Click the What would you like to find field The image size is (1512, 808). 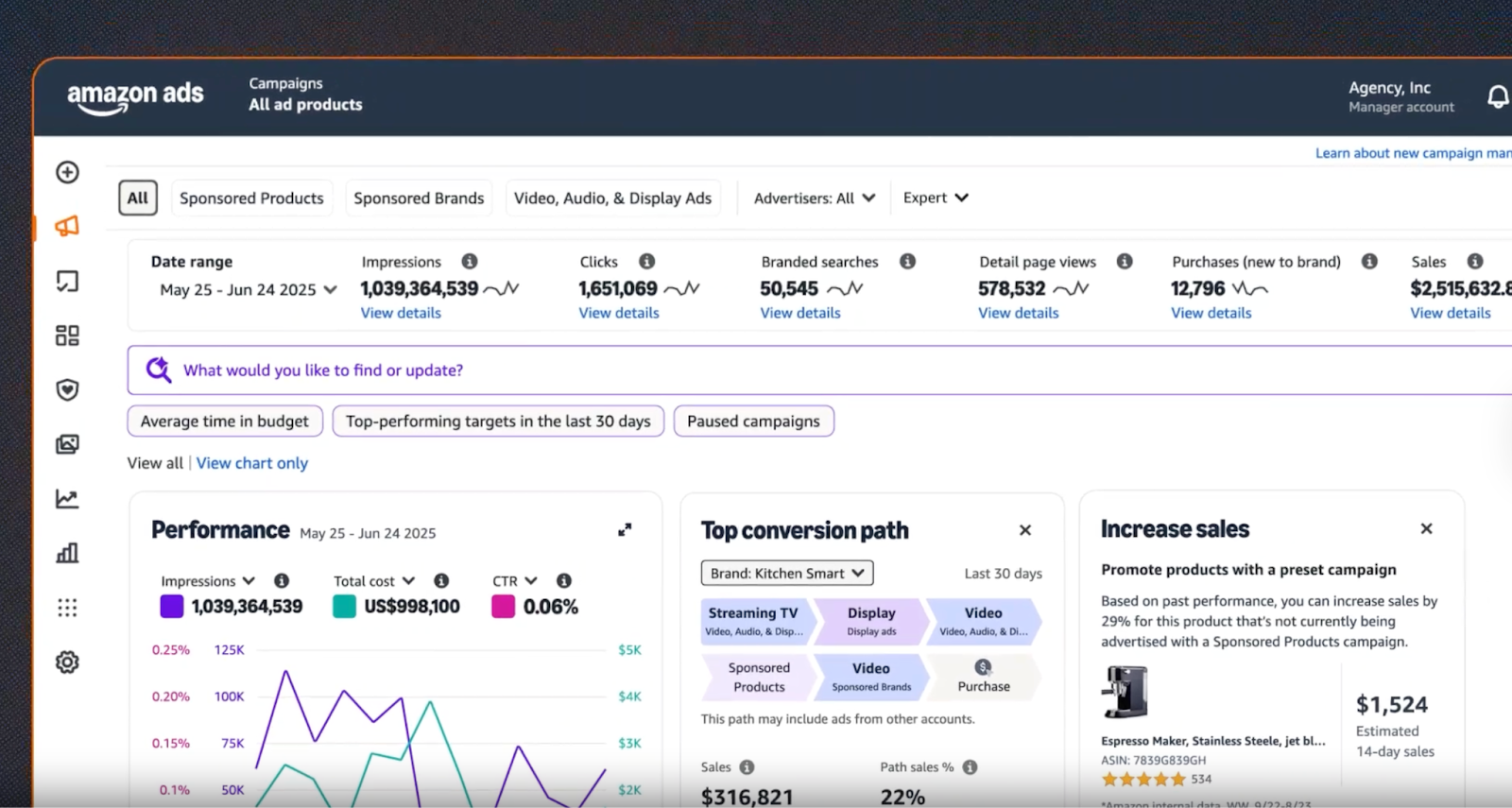click(819, 370)
